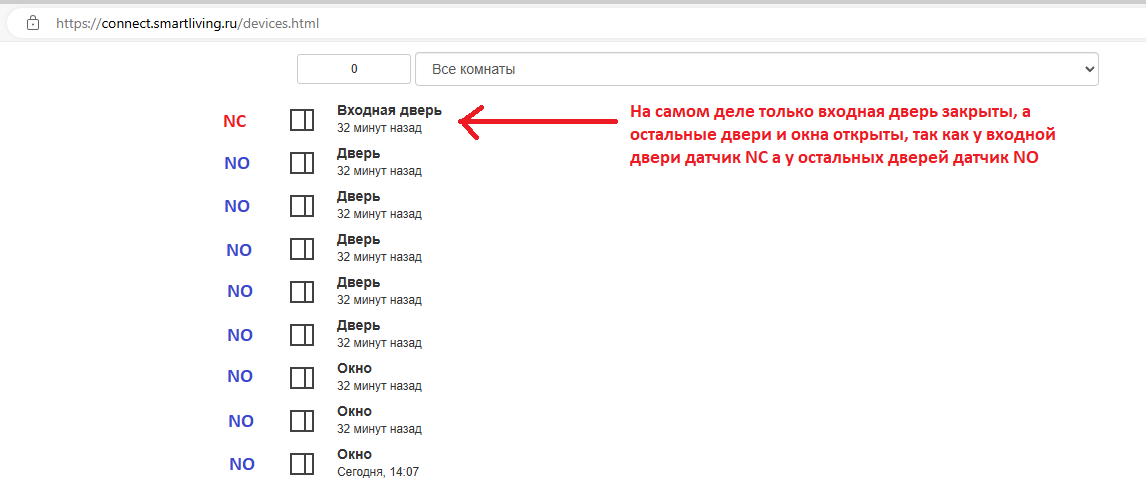The image size is (1146, 492).
Task: Click the Входная дверь sensor icon
Action: click(x=302, y=120)
